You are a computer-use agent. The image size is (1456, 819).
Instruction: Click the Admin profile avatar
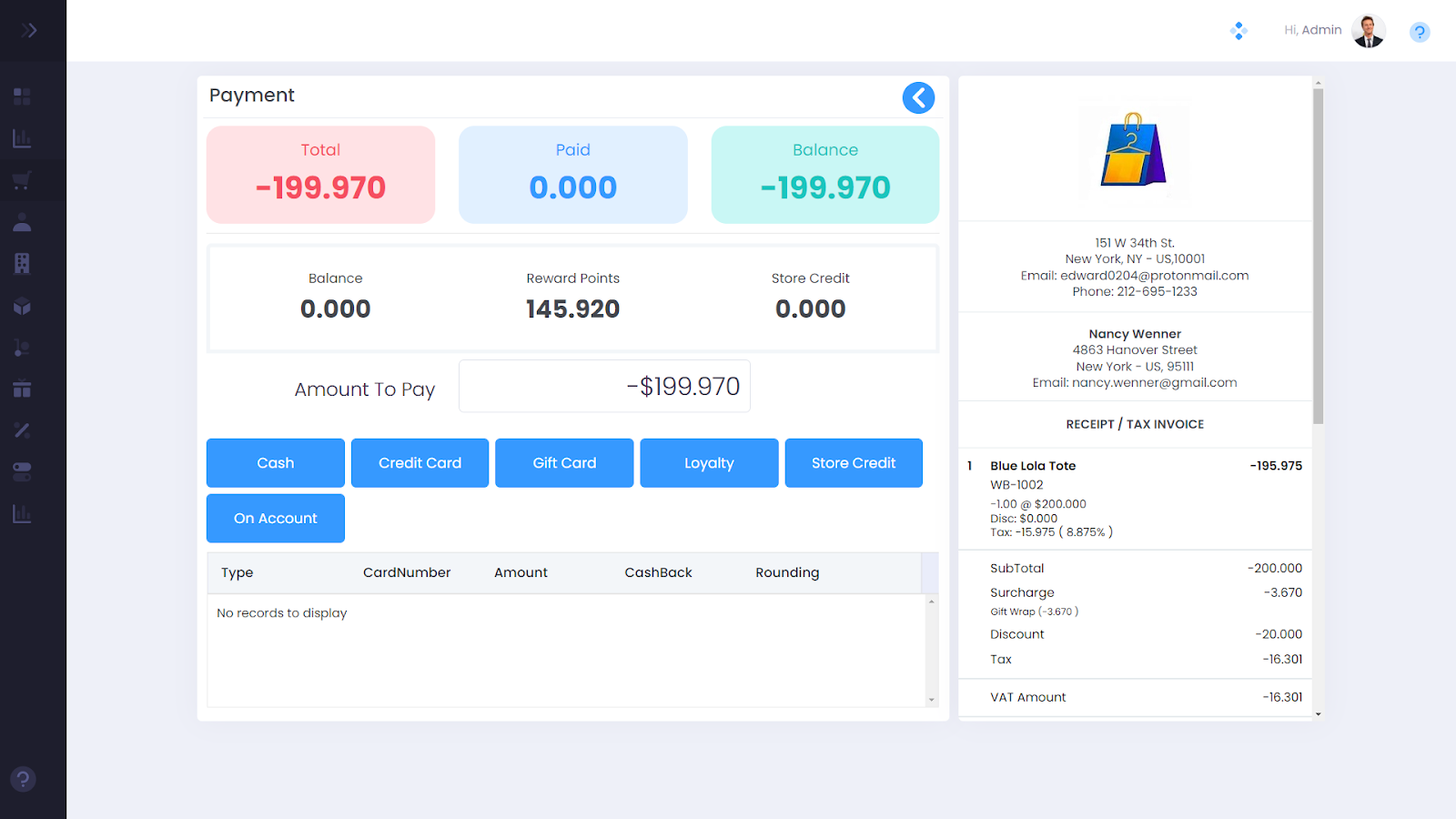point(1368,31)
